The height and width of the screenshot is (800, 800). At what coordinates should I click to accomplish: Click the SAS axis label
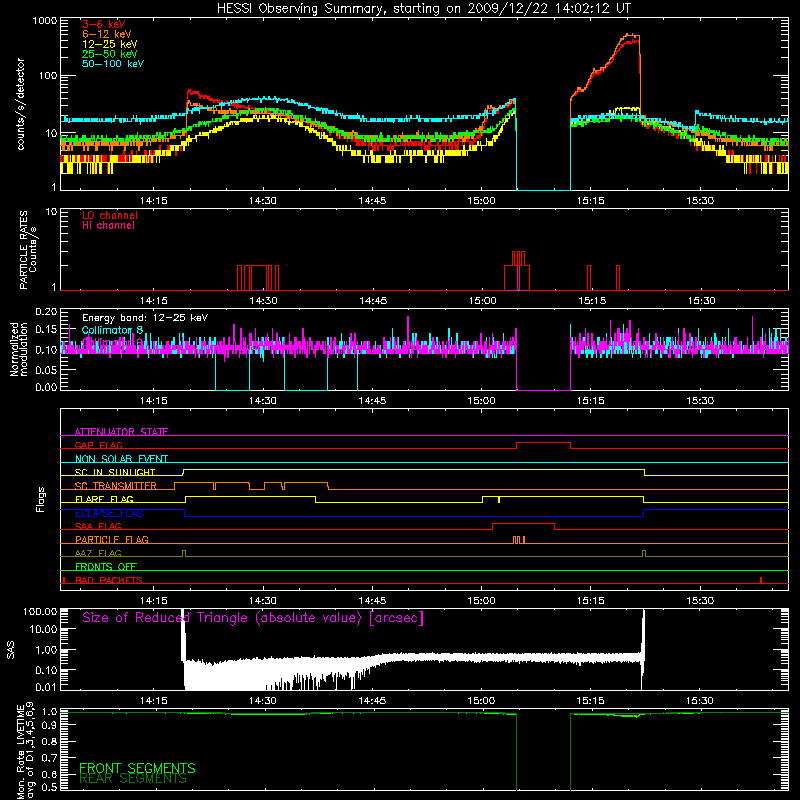coord(11,650)
